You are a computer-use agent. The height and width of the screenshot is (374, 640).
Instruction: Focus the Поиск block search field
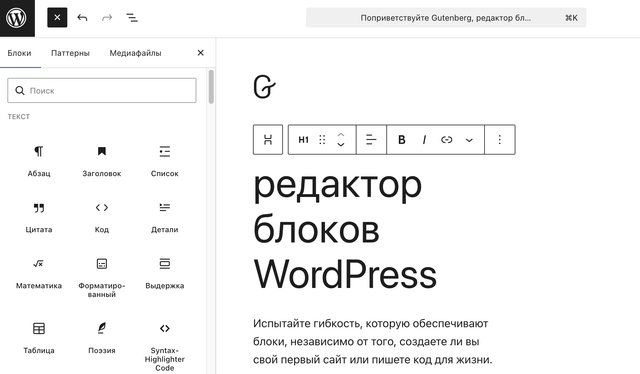[102, 90]
